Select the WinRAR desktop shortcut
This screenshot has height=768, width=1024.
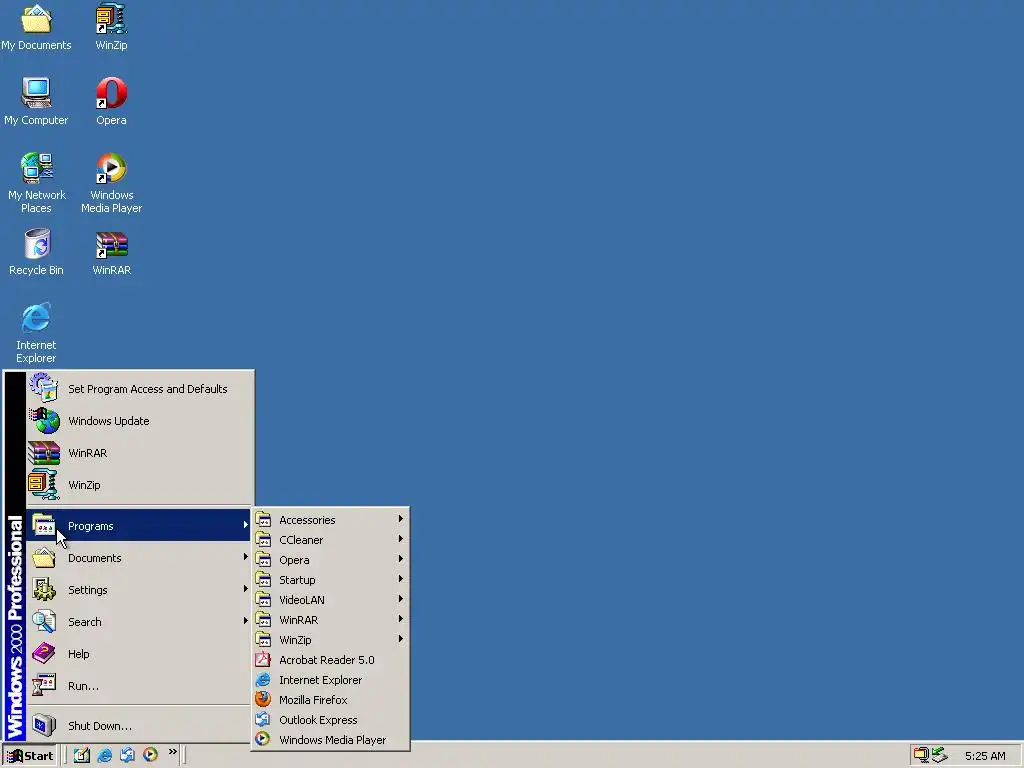click(x=111, y=251)
